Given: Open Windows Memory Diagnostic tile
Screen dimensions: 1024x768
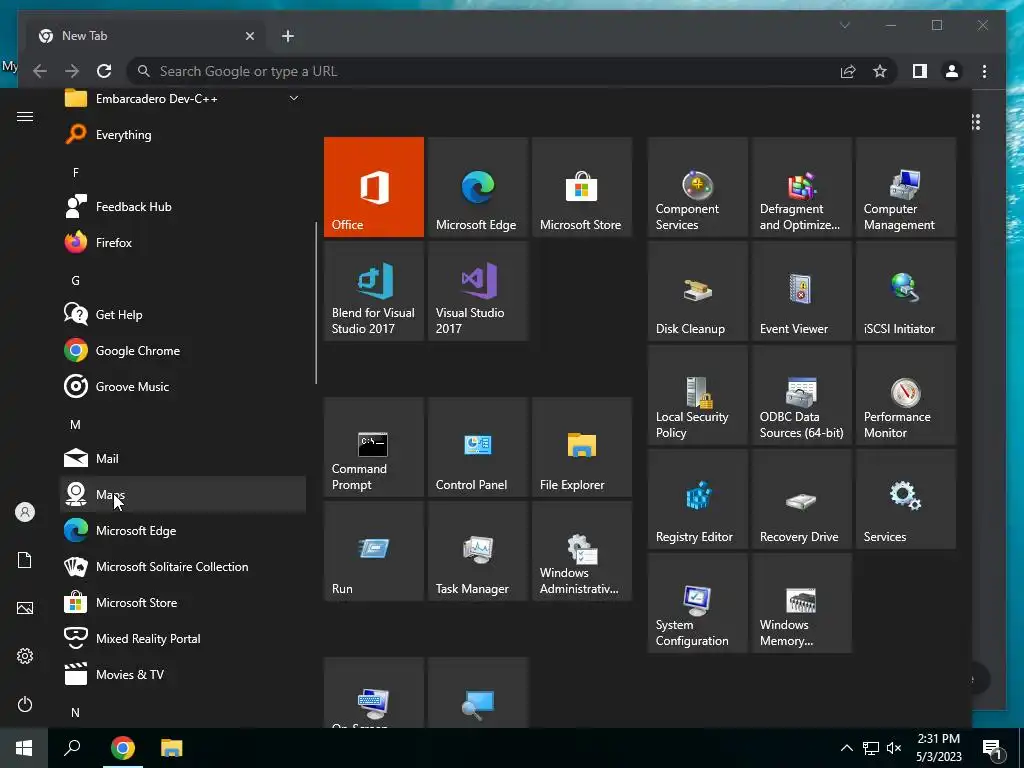Looking at the screenshot, I should pyautogui.click(x=801, y=603).
